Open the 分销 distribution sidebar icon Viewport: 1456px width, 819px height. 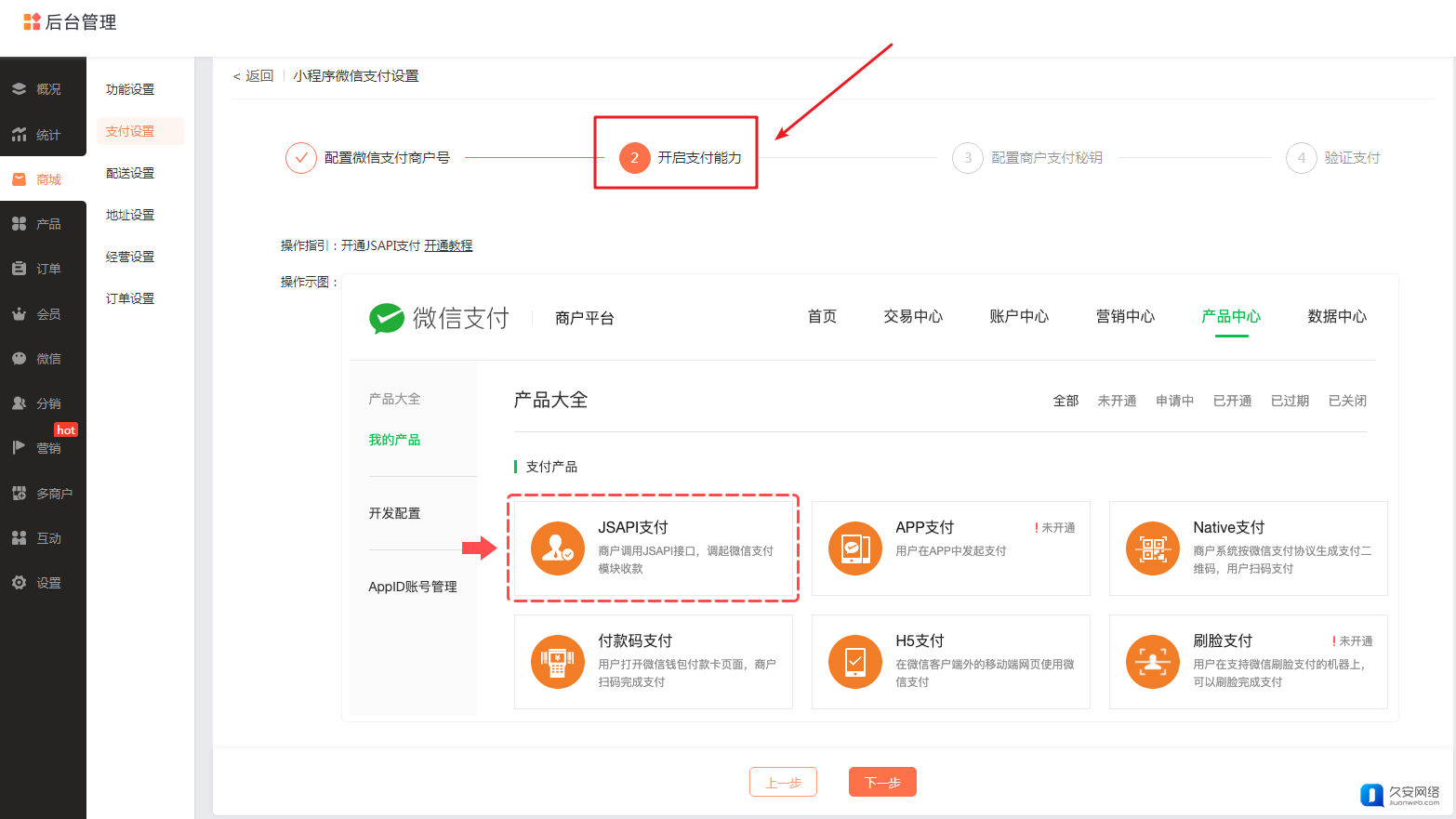[19, 403]
